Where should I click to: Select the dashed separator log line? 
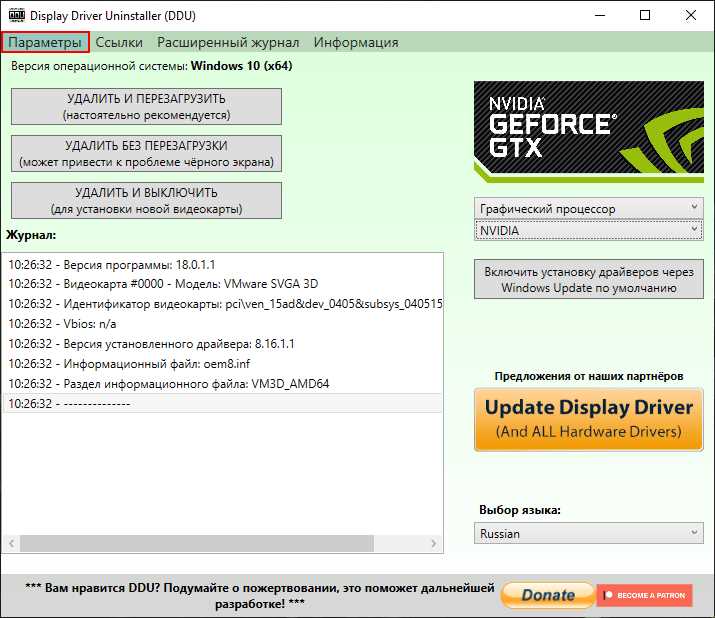223,404
